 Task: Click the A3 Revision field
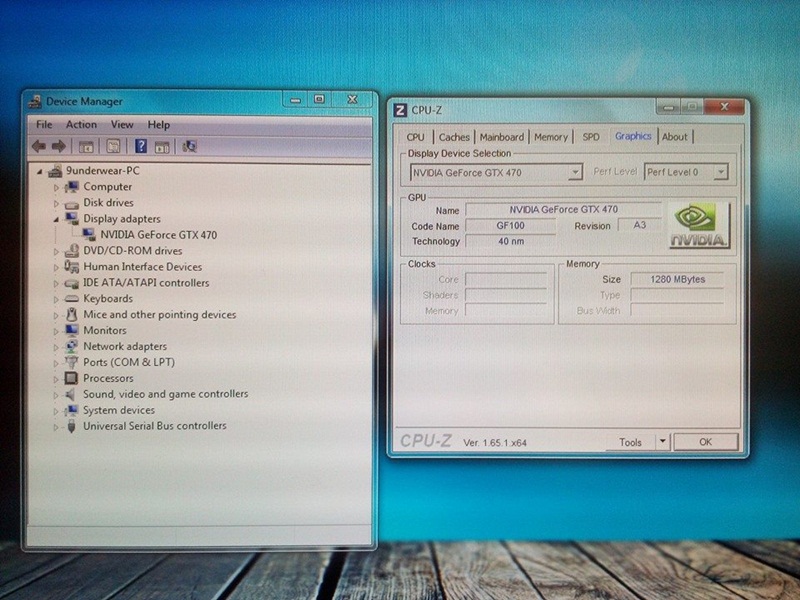640,225
